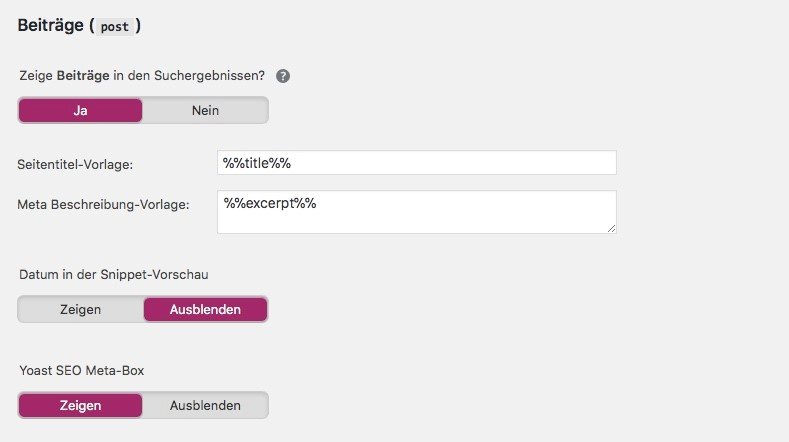This screenshot has width=789, height=442.
Task: Click the Meta Beschreibung-Vorlage label
Action: (103, 205)
